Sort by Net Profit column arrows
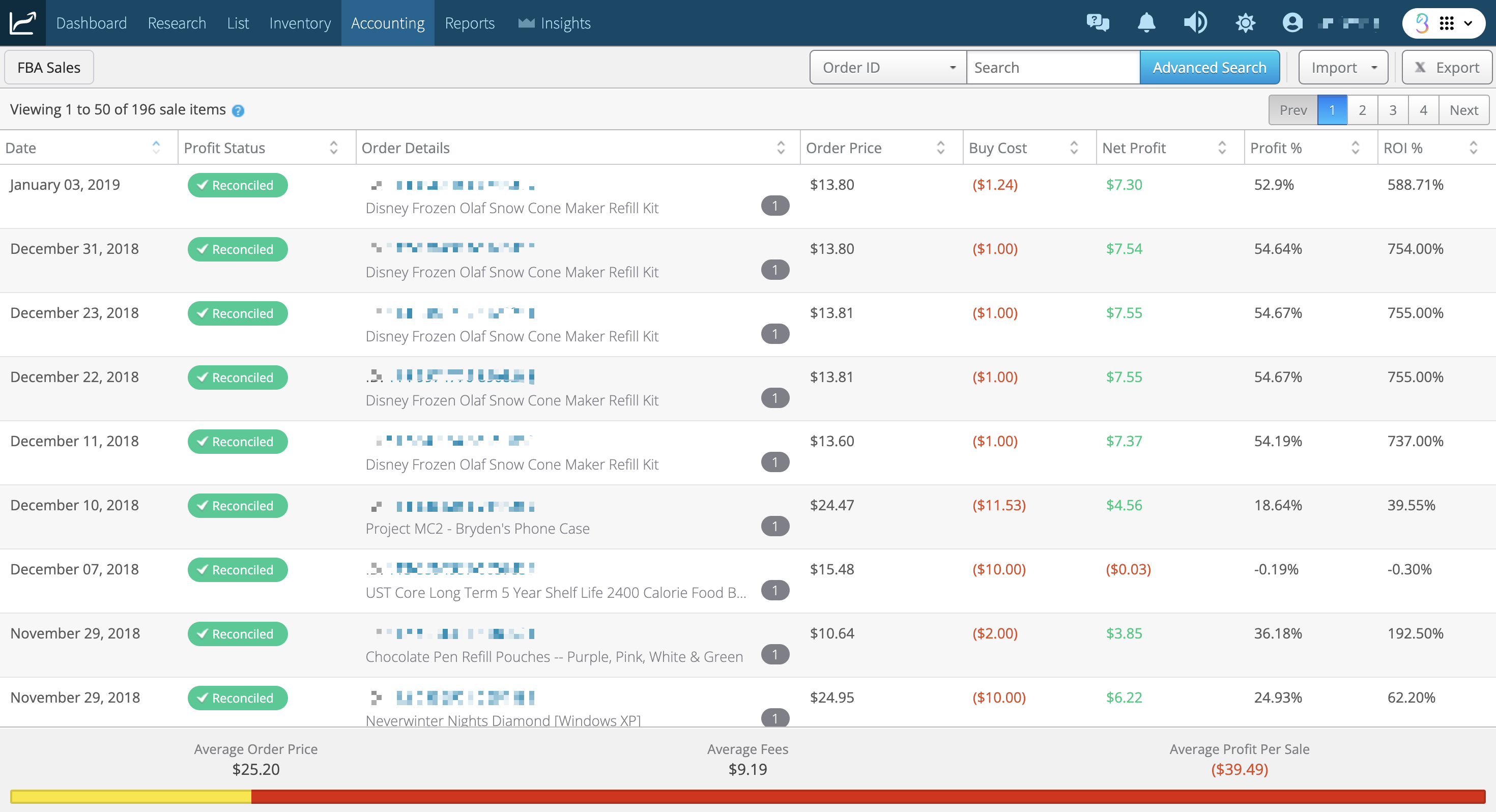 pyautogui.click(x=1222, y=148)
